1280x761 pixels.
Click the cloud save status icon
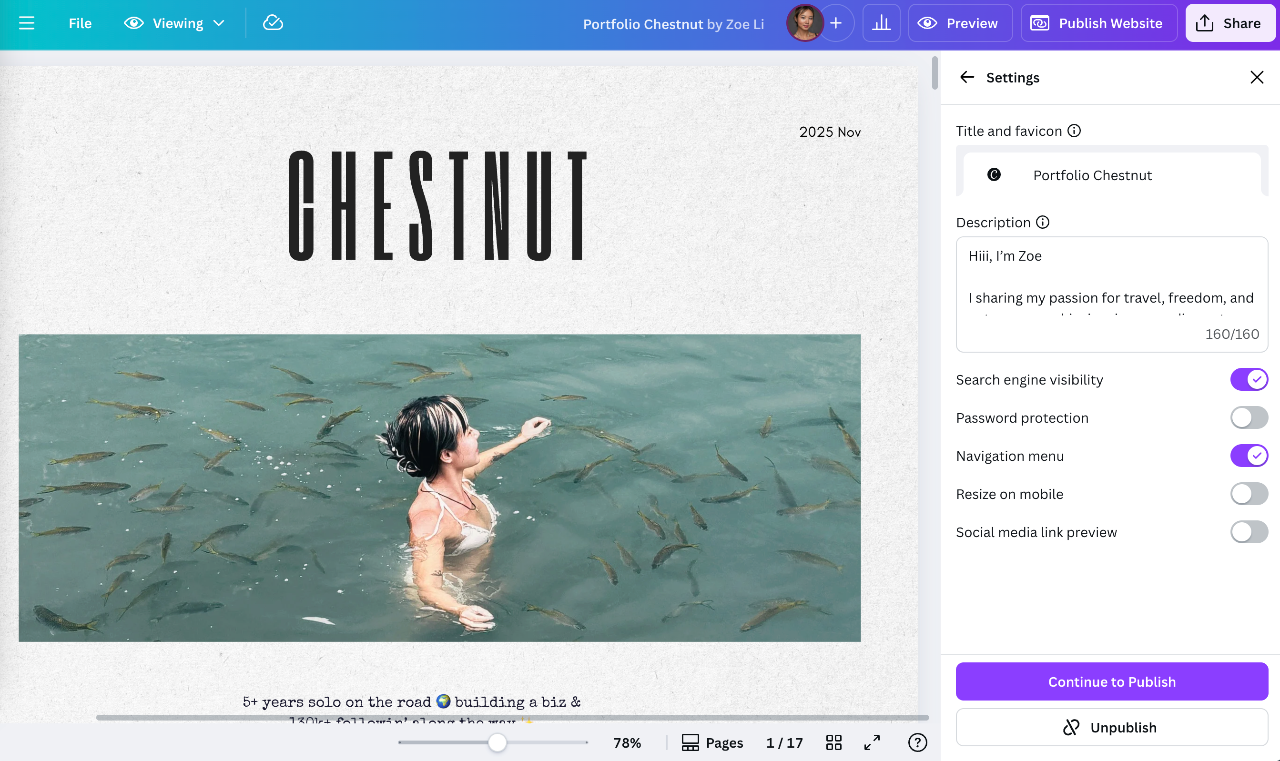point(273,23)
